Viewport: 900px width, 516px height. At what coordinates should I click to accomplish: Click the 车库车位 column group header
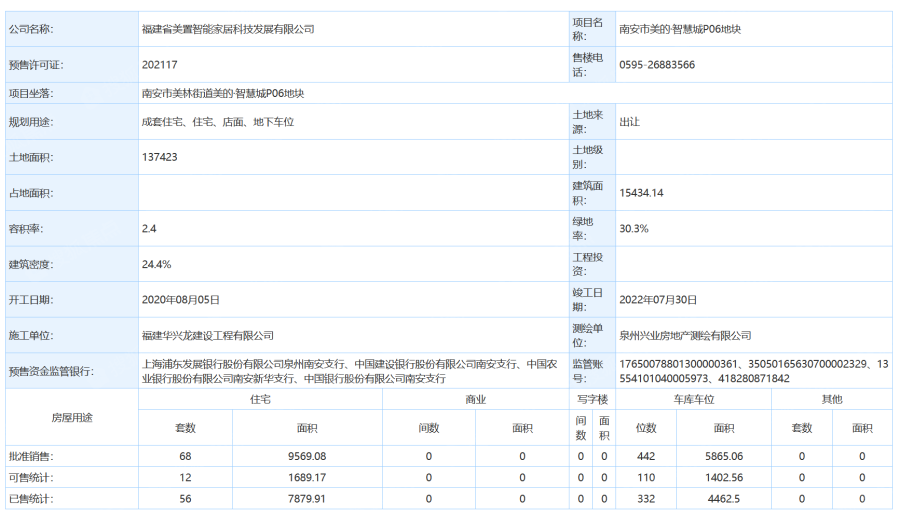693,399
